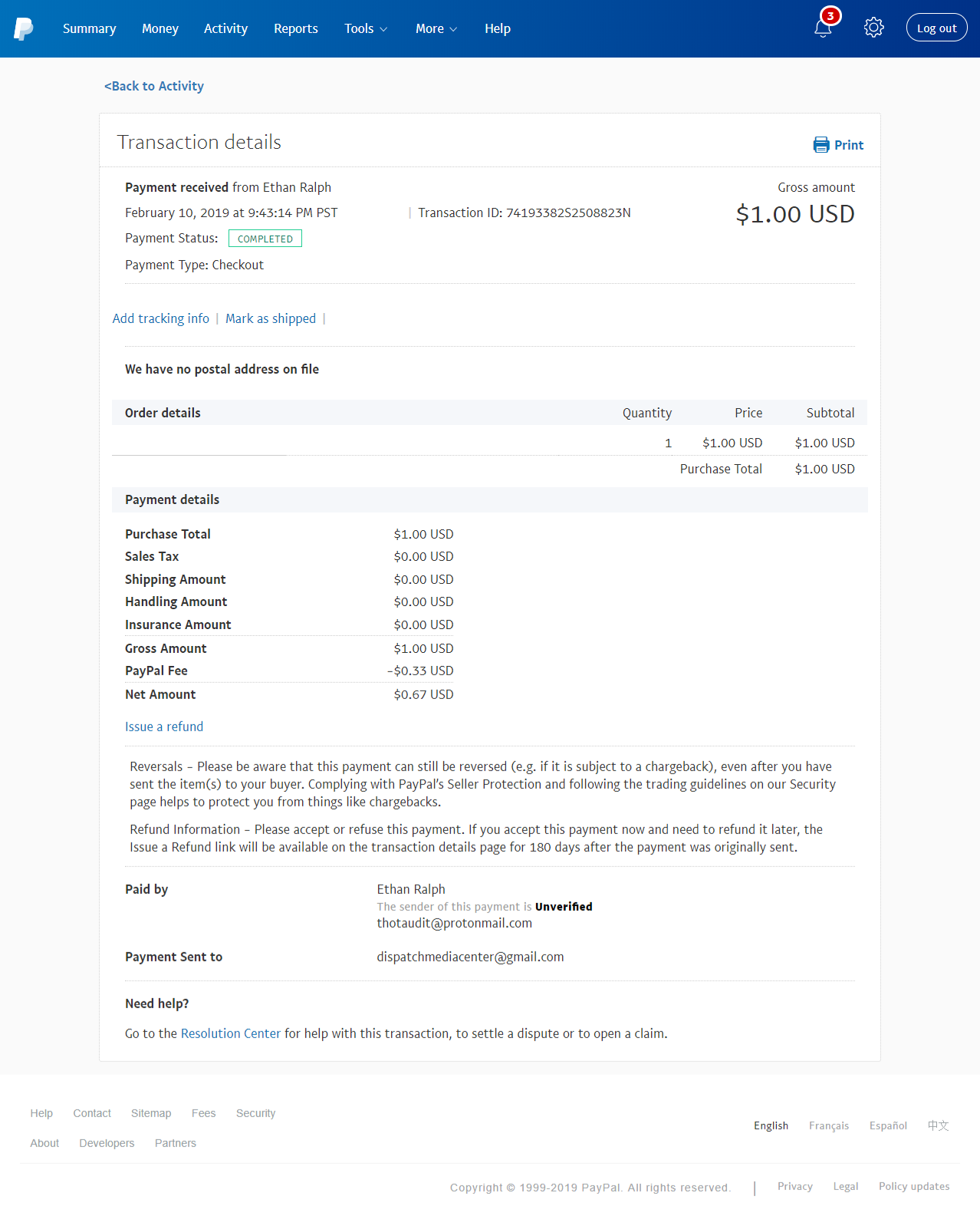The image size is (980, 1216).
Task: Click the PayPal logo icon
Action: (x=24, y=29)
